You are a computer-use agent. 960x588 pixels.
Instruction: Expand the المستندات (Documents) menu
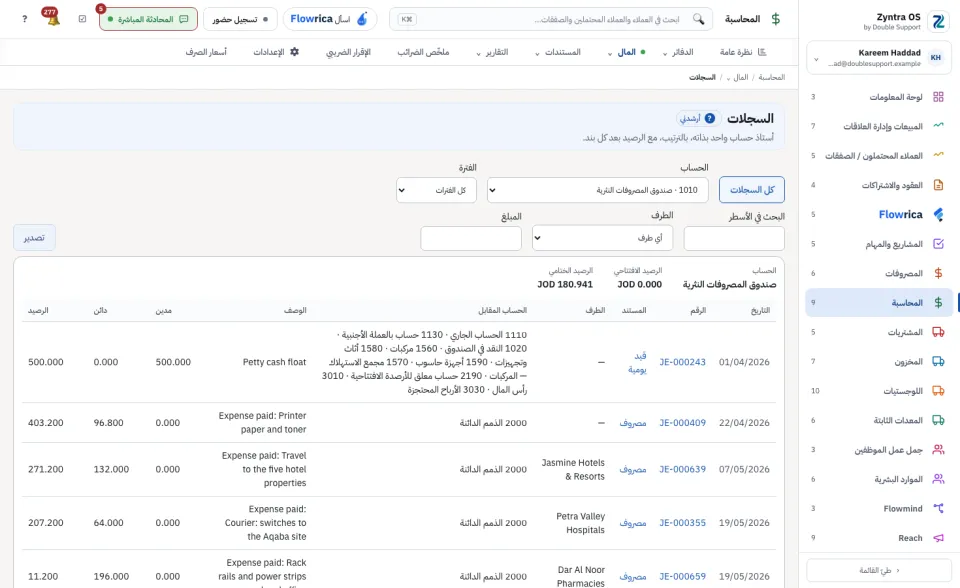(557, 52)
